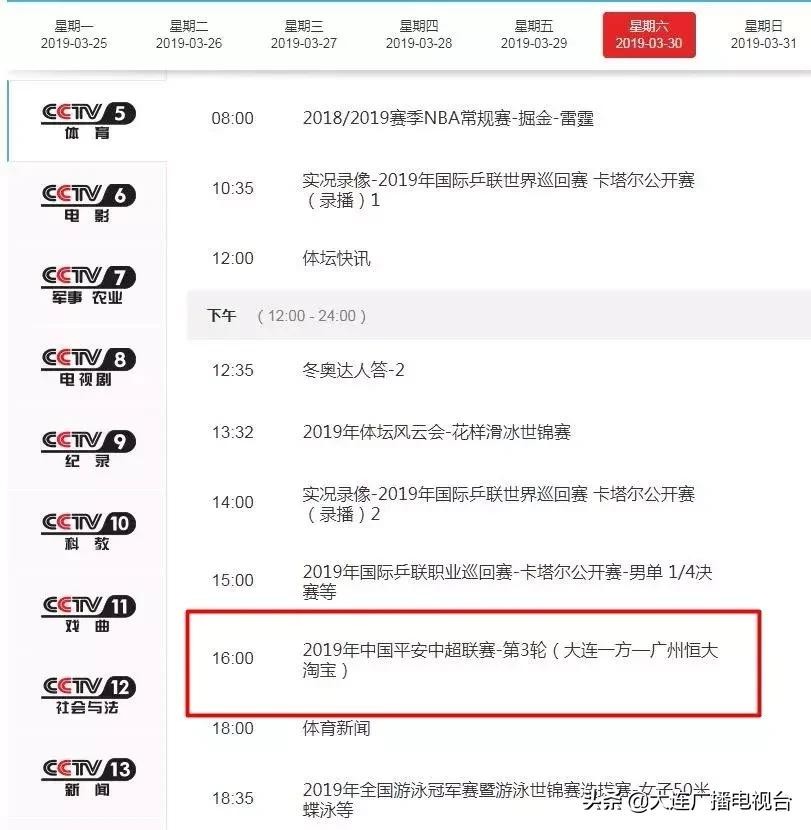
Task: Select the CCTV 10 科教 channel
Action: (88, 531)
